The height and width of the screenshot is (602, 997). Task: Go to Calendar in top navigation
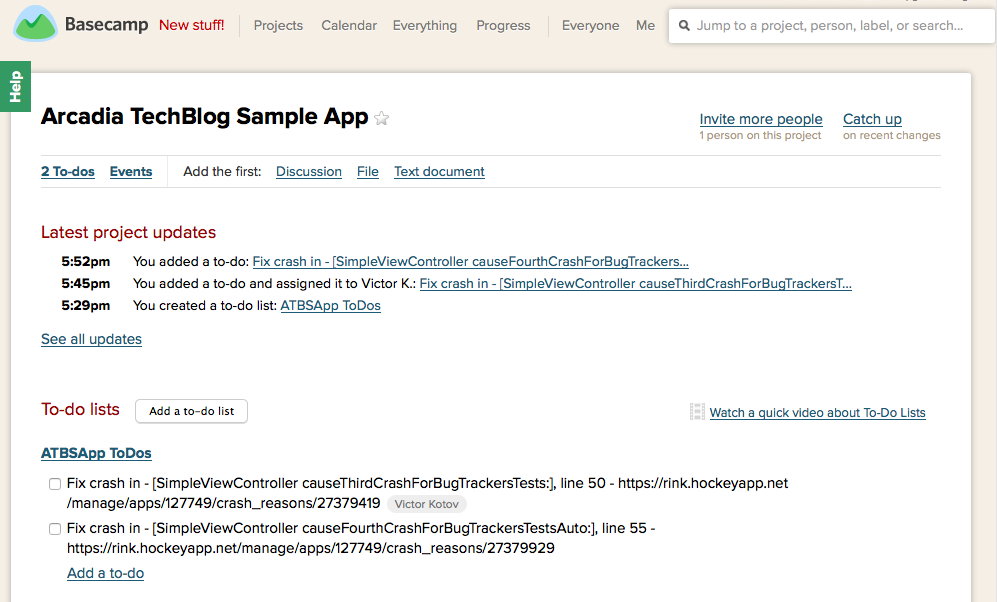(349, 25)
